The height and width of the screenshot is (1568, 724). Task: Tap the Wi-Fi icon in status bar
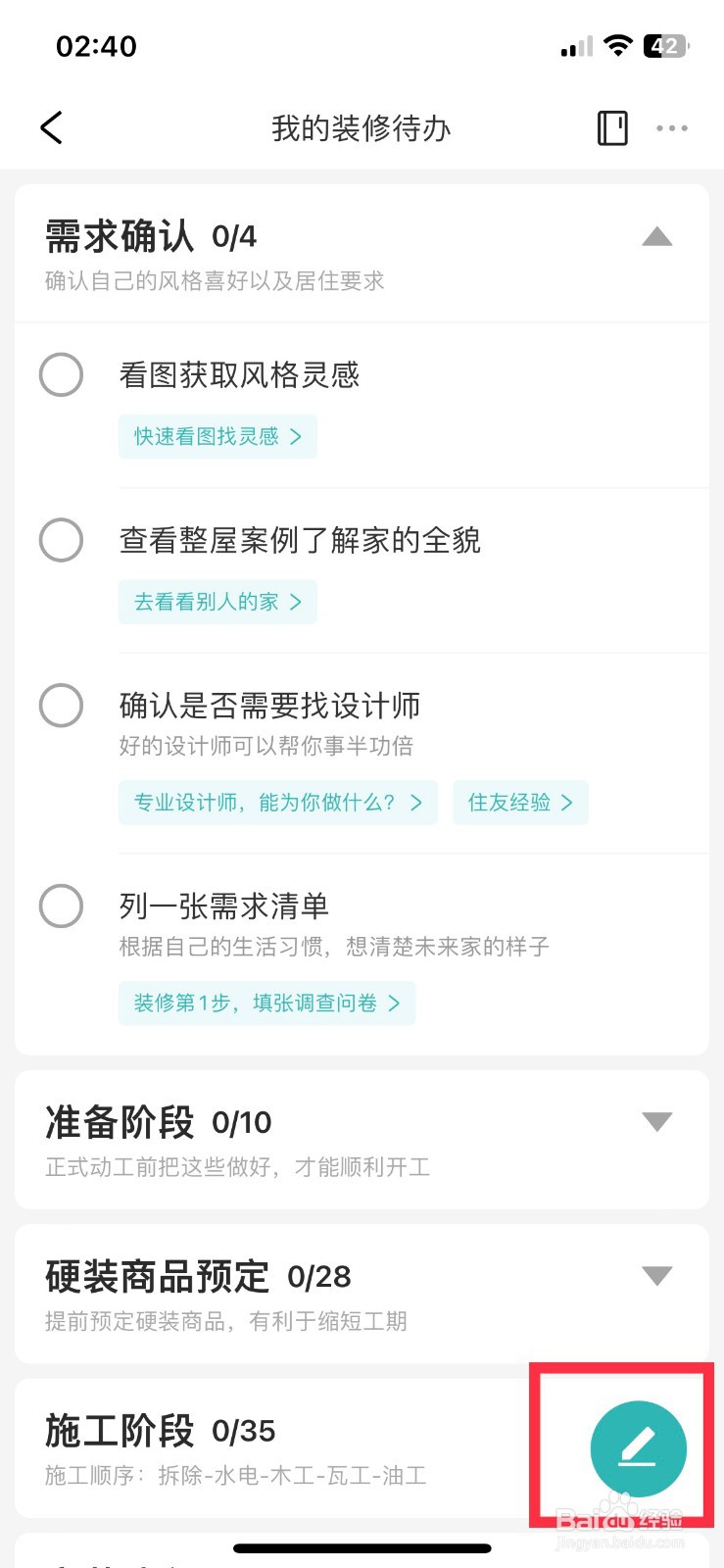coord(618,45)
